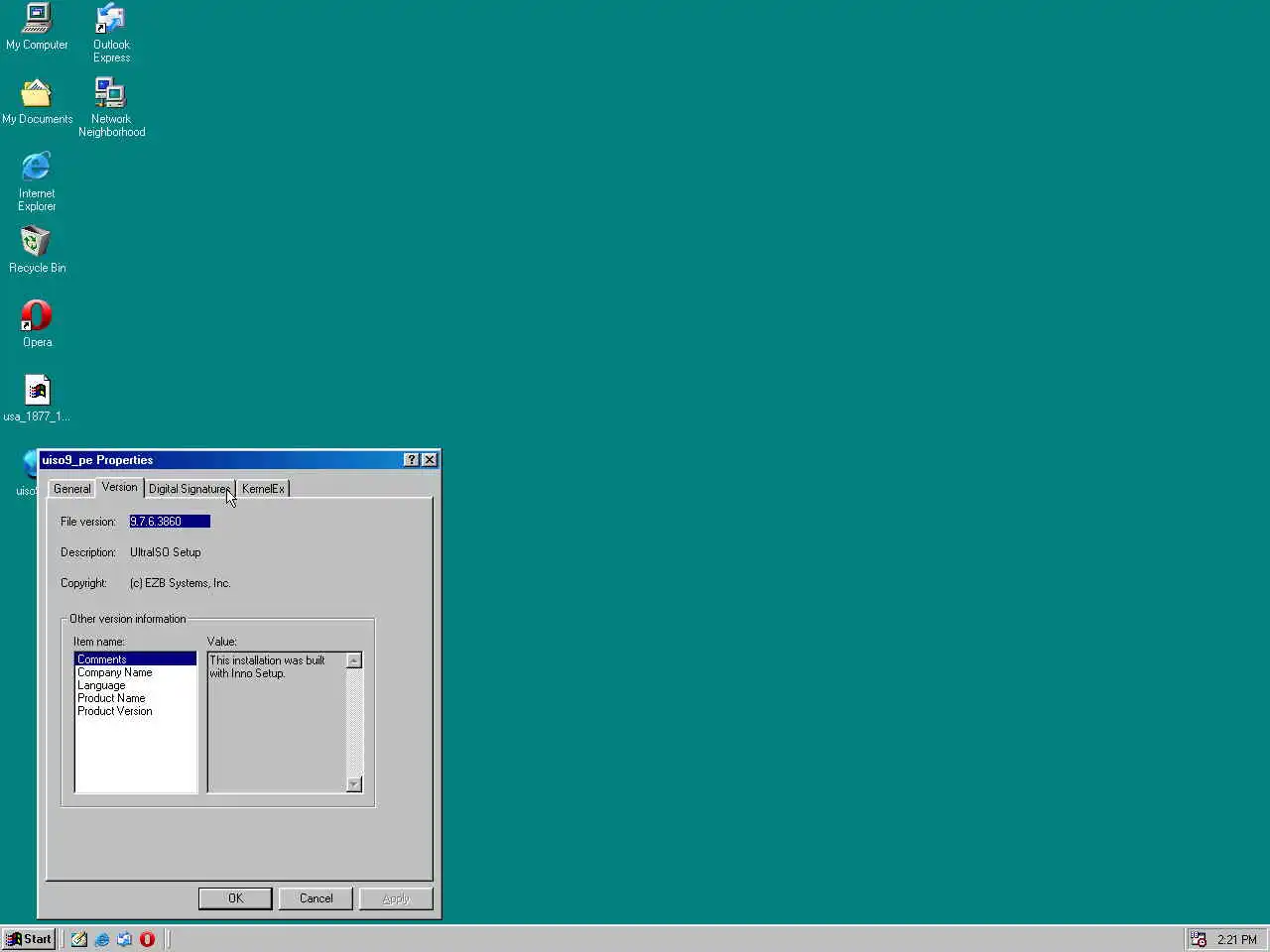Open the My Computer desktop icon
Viewport: 1270px width, 952px height.
[37, 27]
